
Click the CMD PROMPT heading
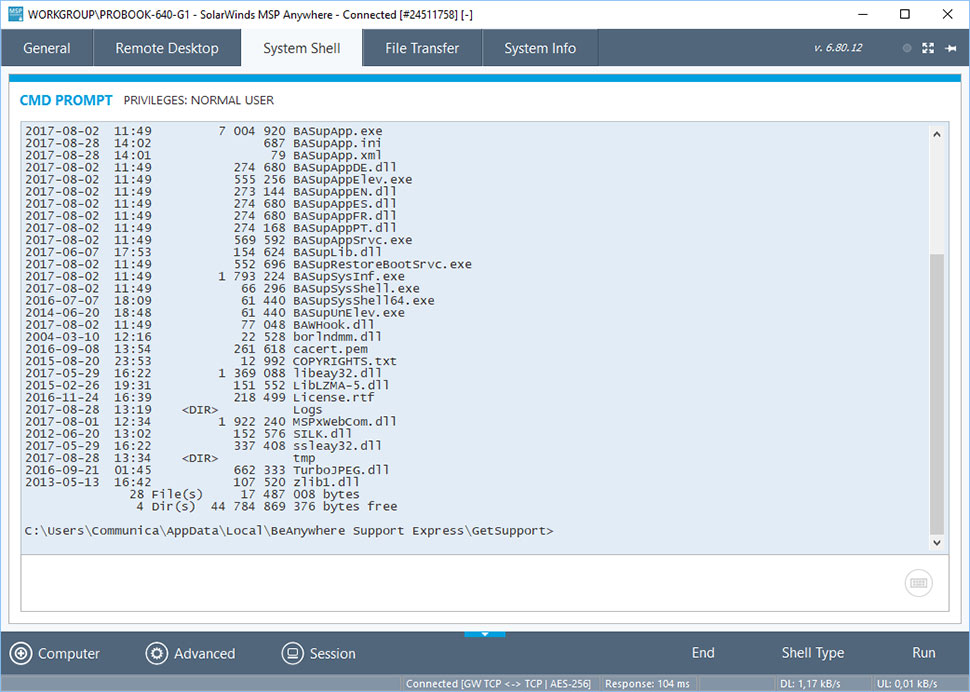point(66,100)
